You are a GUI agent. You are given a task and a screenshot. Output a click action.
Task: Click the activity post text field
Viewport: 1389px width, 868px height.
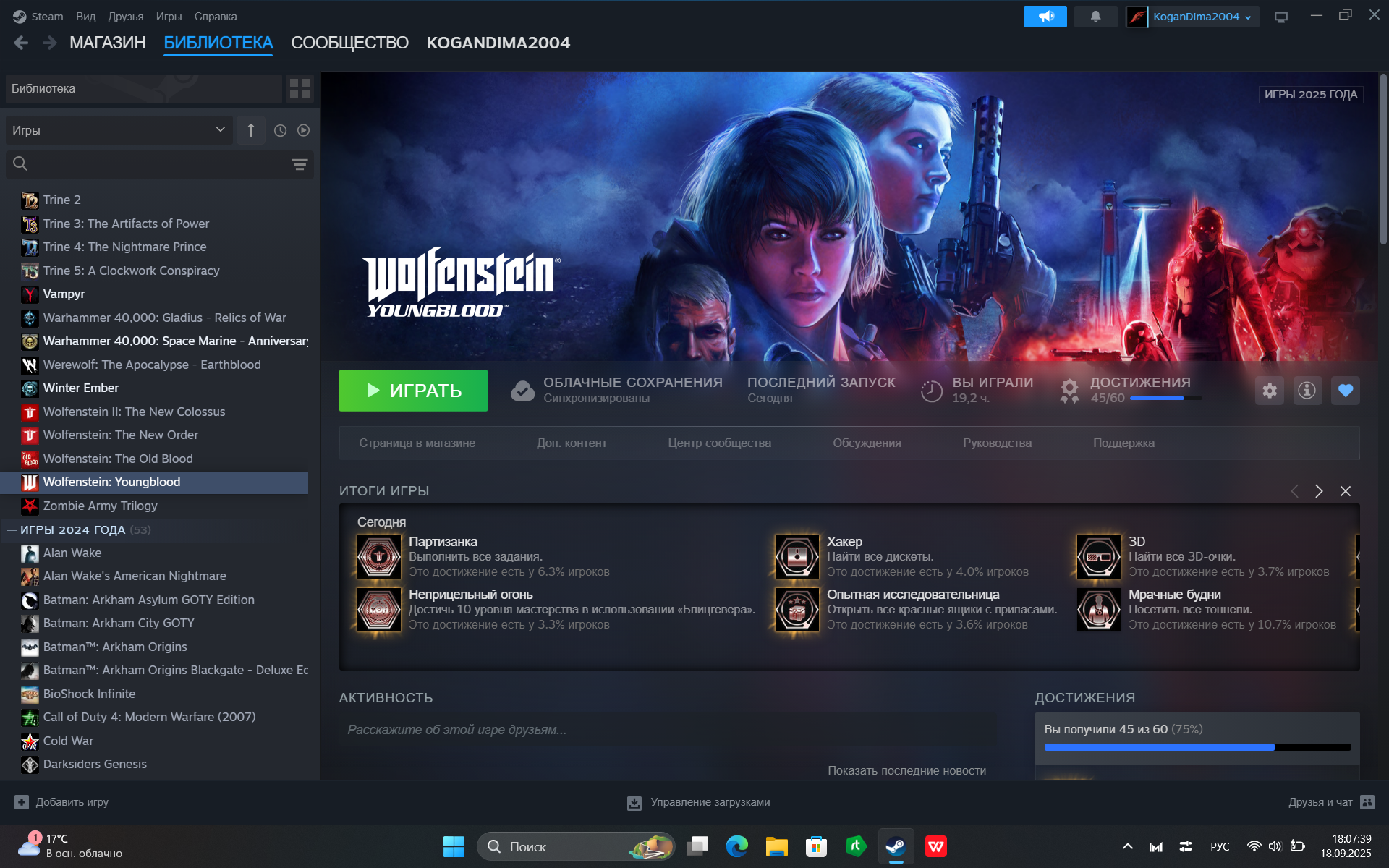click(667, 730)
